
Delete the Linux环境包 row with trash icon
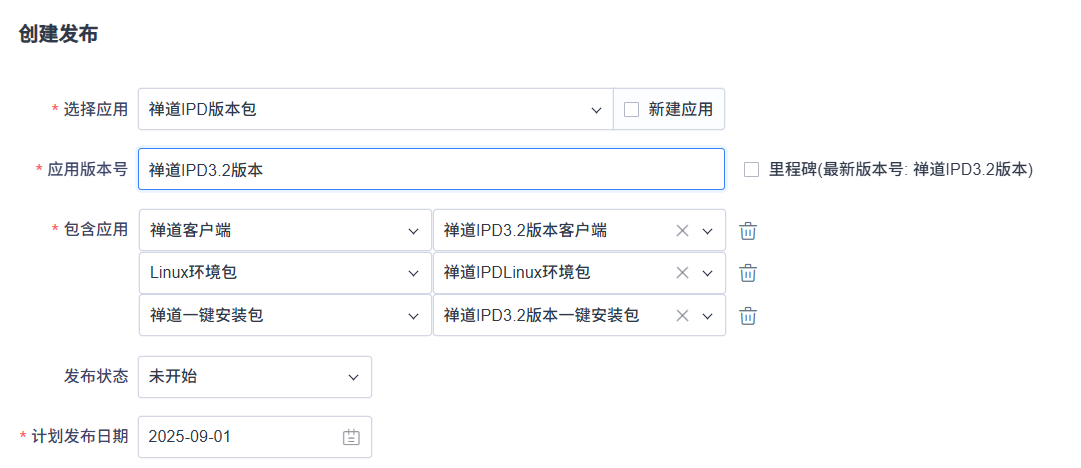748,273
